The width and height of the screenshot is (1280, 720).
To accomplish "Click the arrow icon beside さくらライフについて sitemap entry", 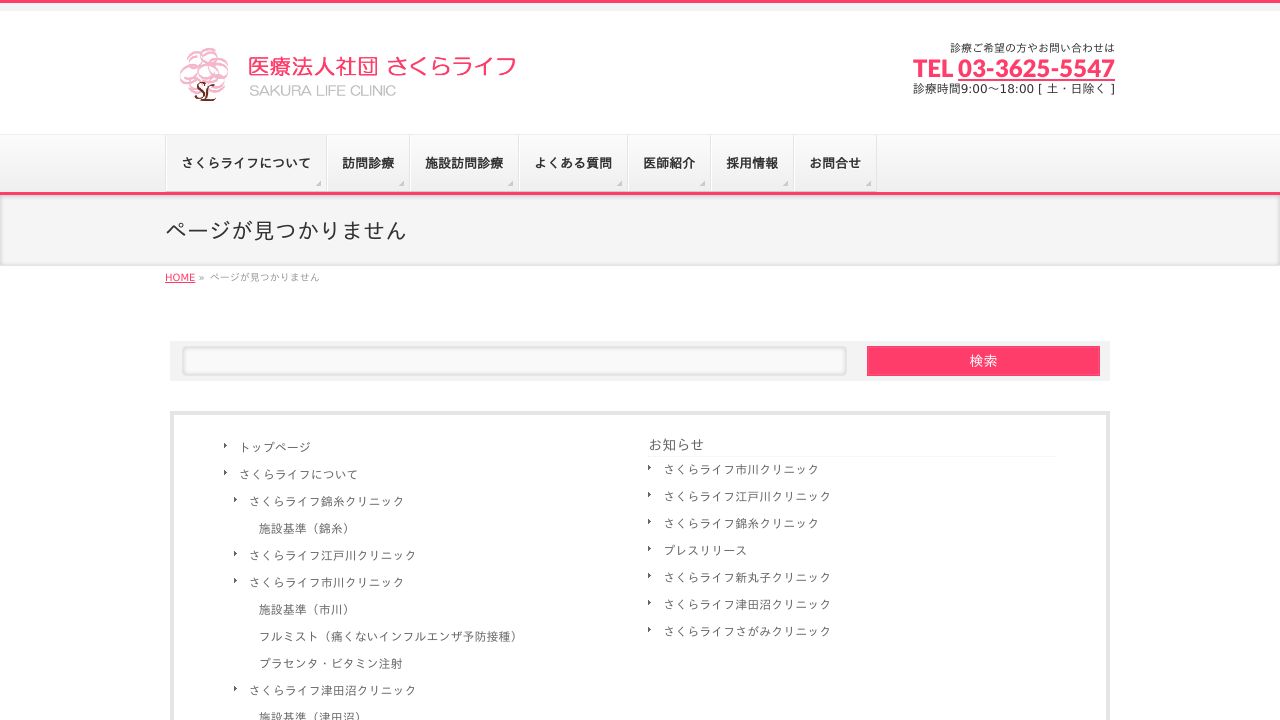I will (x=226, y=472).
